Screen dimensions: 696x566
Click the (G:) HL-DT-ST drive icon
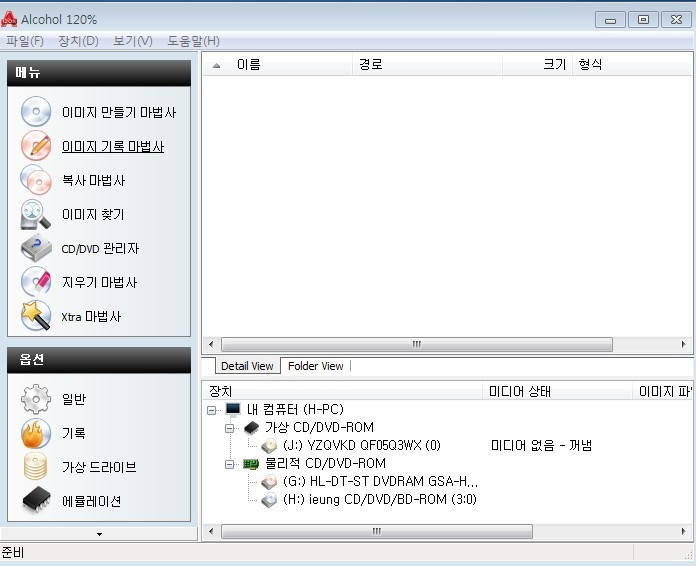click(x=269, y=481)
